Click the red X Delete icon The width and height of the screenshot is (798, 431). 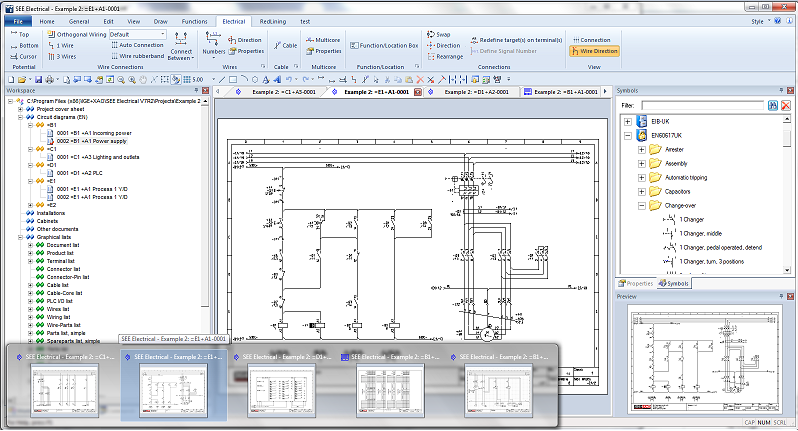(x=420, y=79)
